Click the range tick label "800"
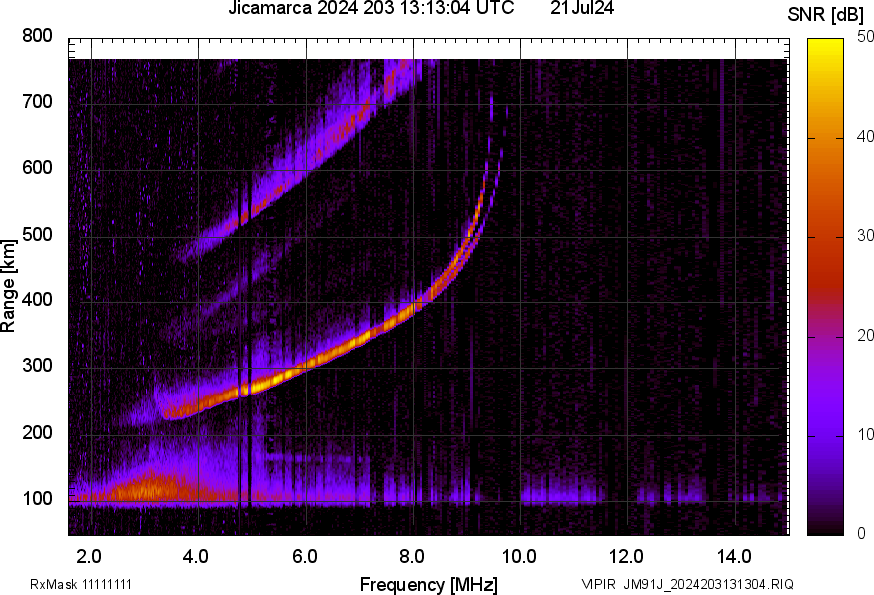This screenshot has height=595, width=874. point(37,36)
